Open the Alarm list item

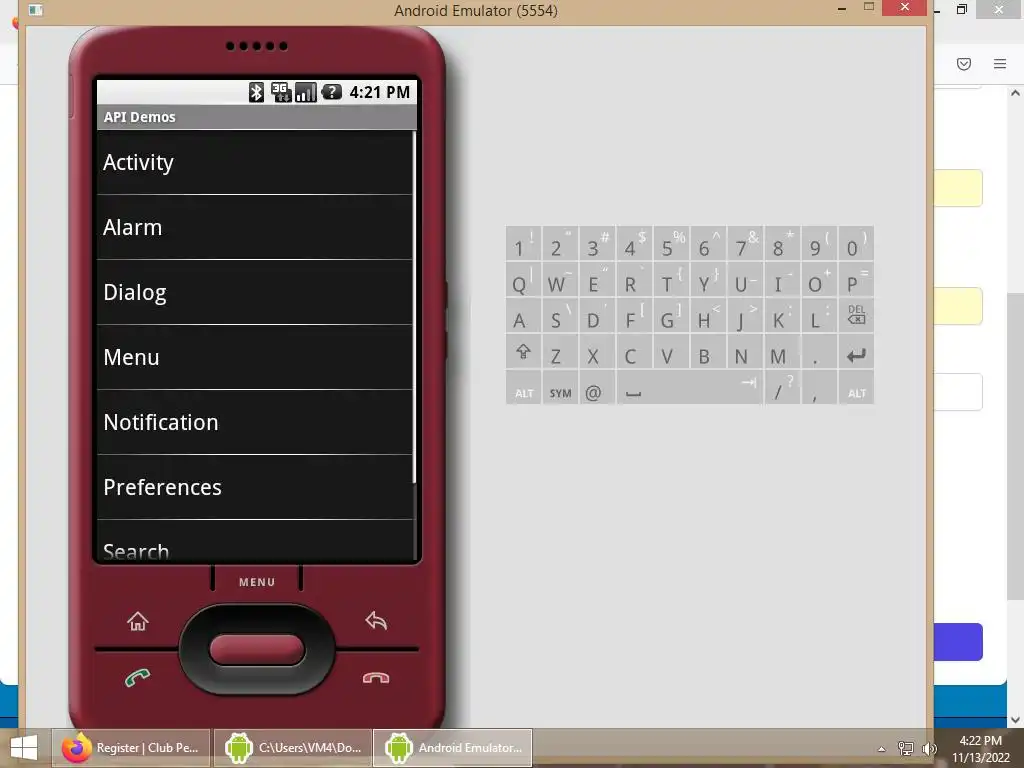[x=255, y=227]
